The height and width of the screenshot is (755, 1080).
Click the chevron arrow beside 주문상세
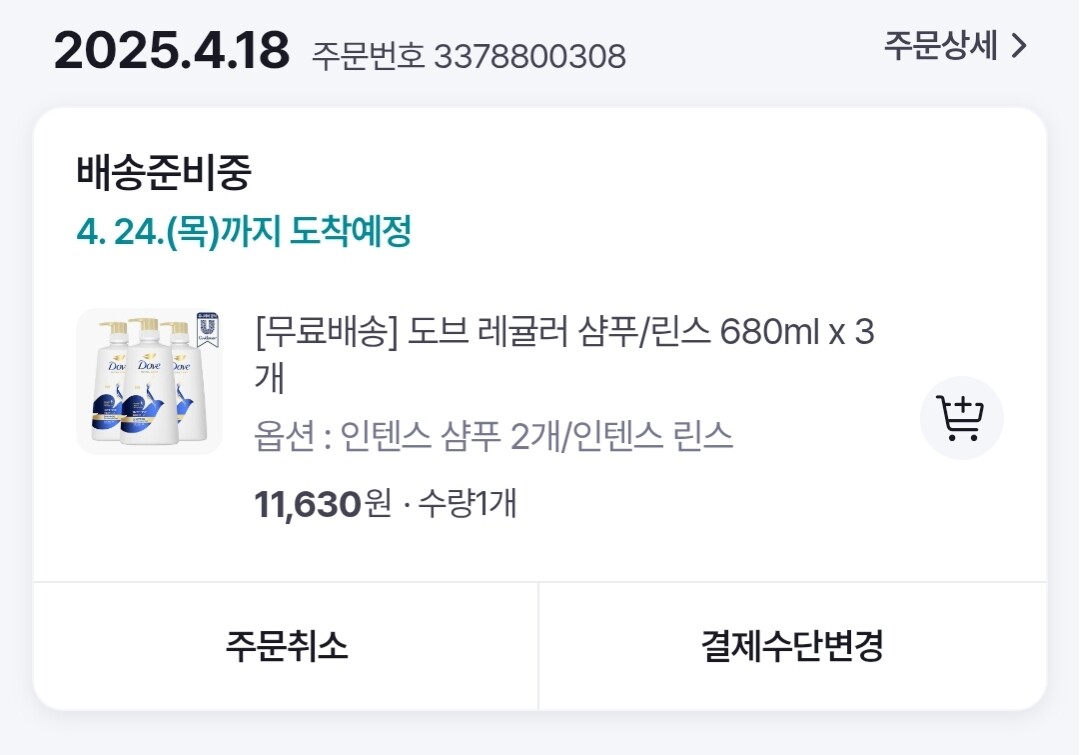1019,46
